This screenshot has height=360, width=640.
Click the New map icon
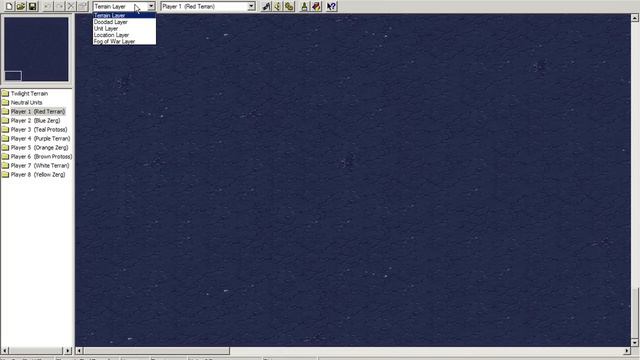9,6
